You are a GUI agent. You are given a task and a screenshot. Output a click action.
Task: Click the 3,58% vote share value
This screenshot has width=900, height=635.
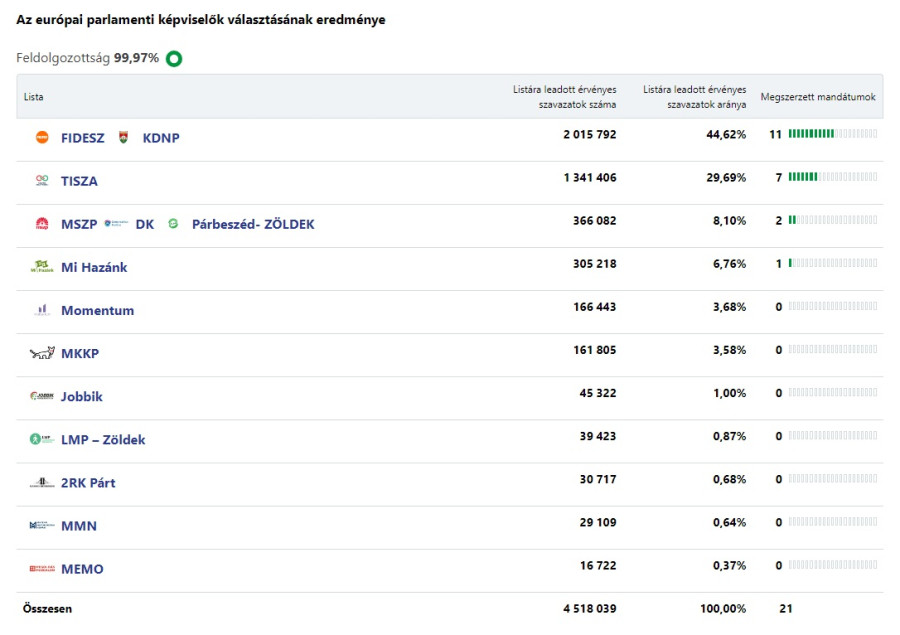730,350
